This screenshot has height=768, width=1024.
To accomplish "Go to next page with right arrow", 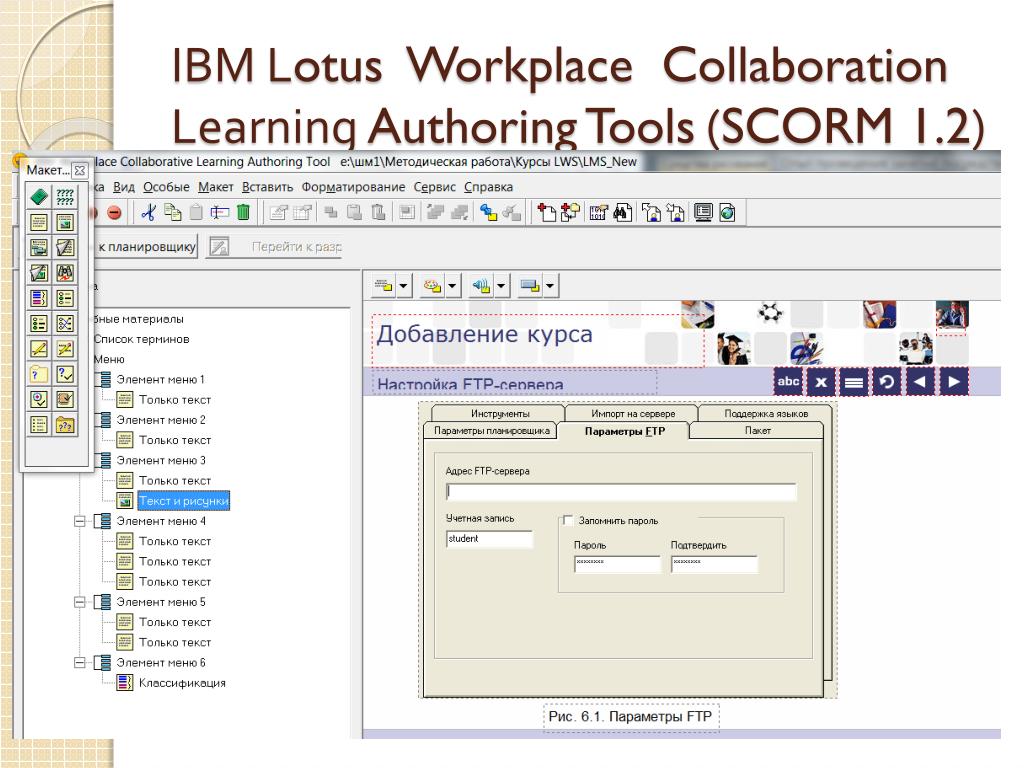I will point(953,381).
